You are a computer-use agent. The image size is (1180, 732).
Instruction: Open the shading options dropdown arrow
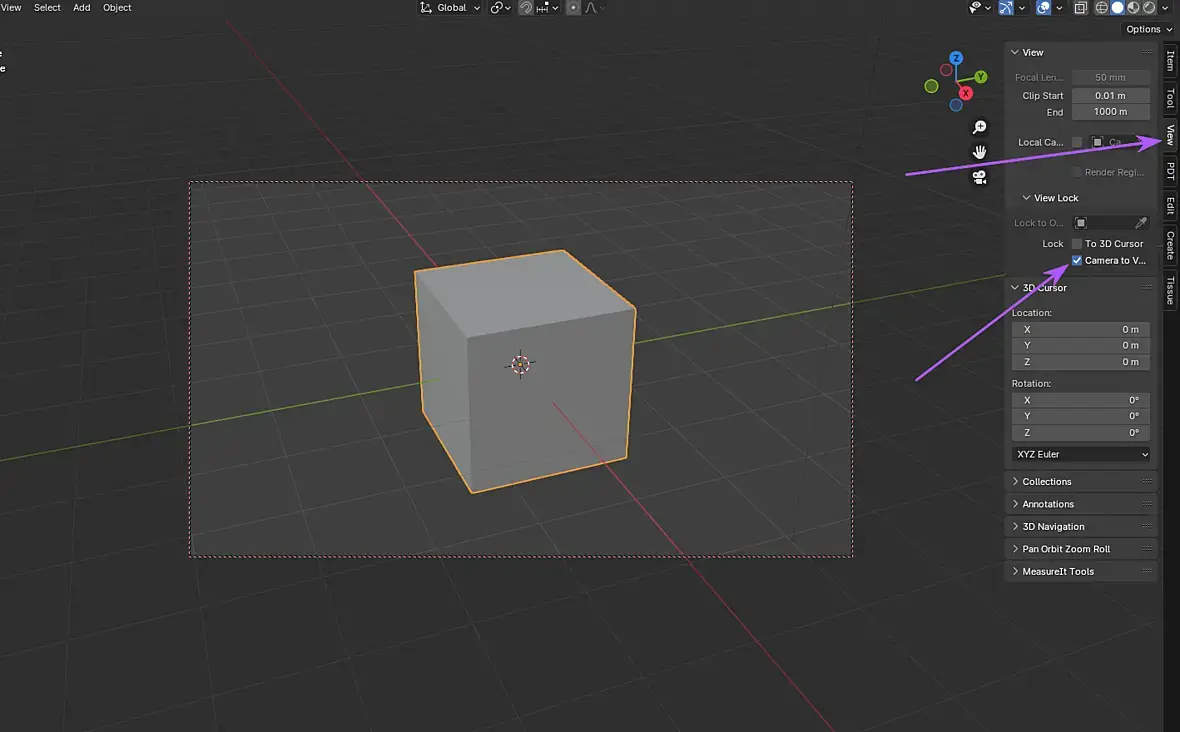(1165, 8)
